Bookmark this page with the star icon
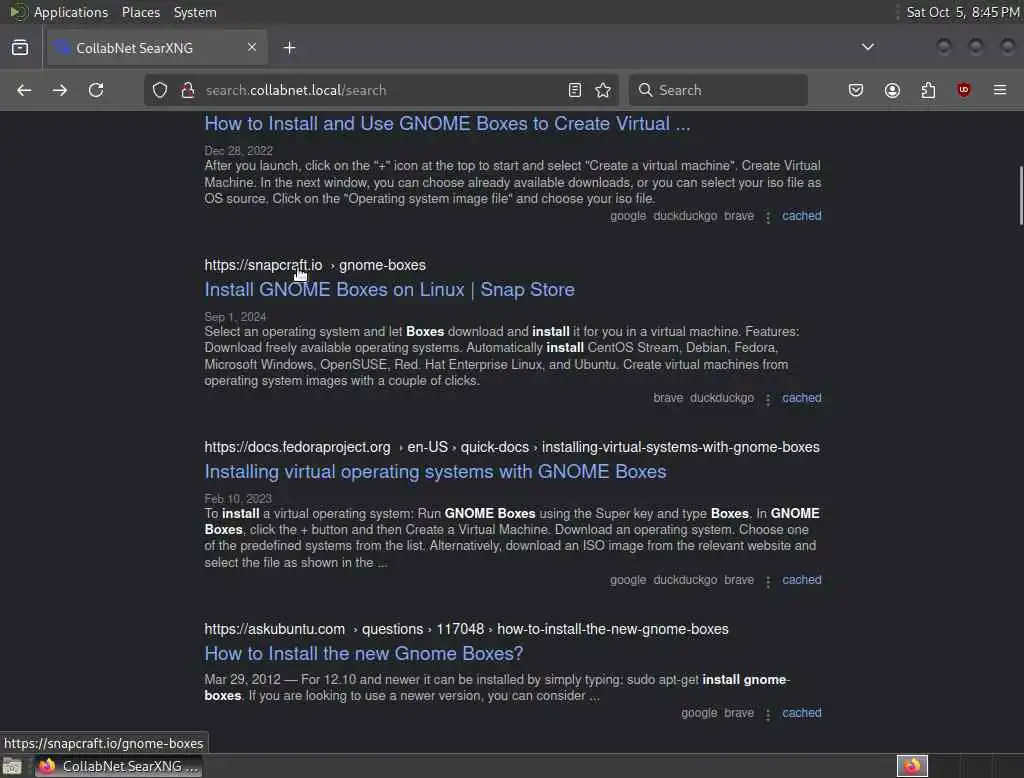Screen dimensions: 1024x778 click(603, 90)
